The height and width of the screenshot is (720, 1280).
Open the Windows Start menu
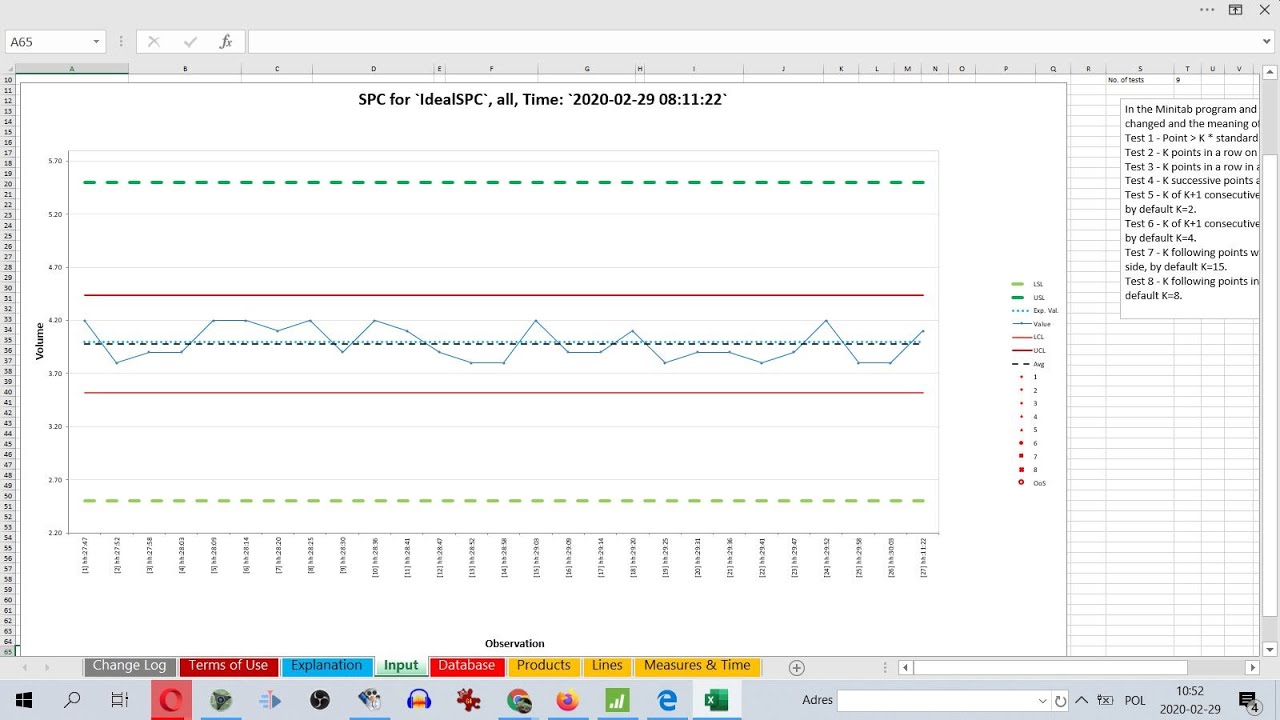[x=24, y=700]
